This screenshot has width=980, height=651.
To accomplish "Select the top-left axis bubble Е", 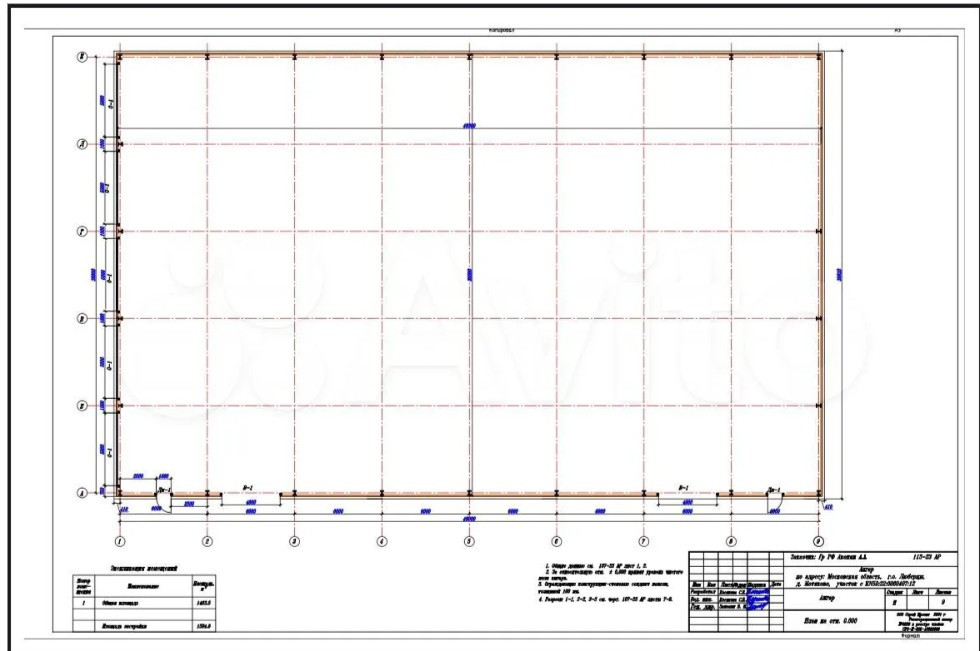I will (82, 57).
